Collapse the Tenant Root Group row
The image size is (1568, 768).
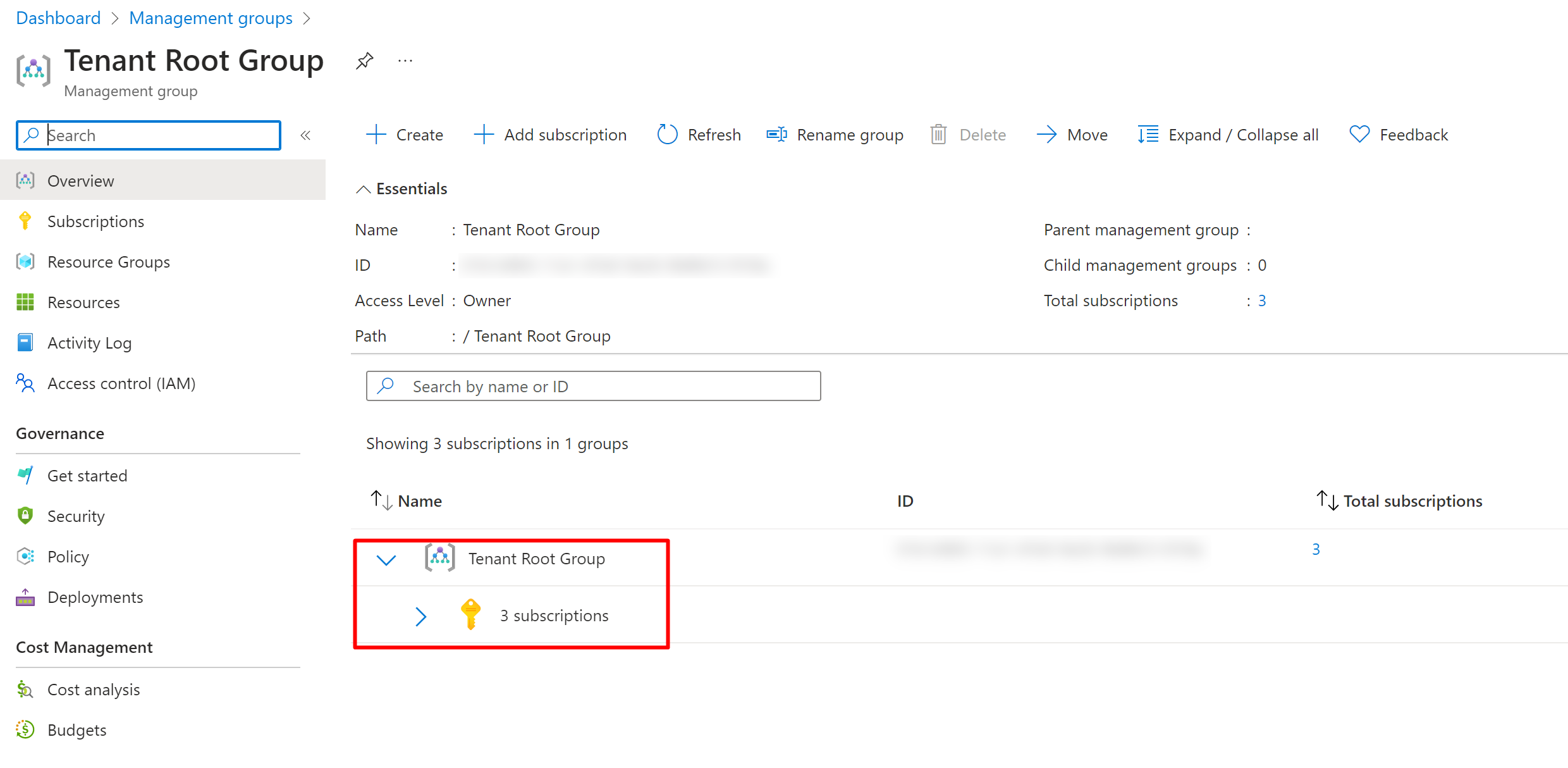point(386,559)
